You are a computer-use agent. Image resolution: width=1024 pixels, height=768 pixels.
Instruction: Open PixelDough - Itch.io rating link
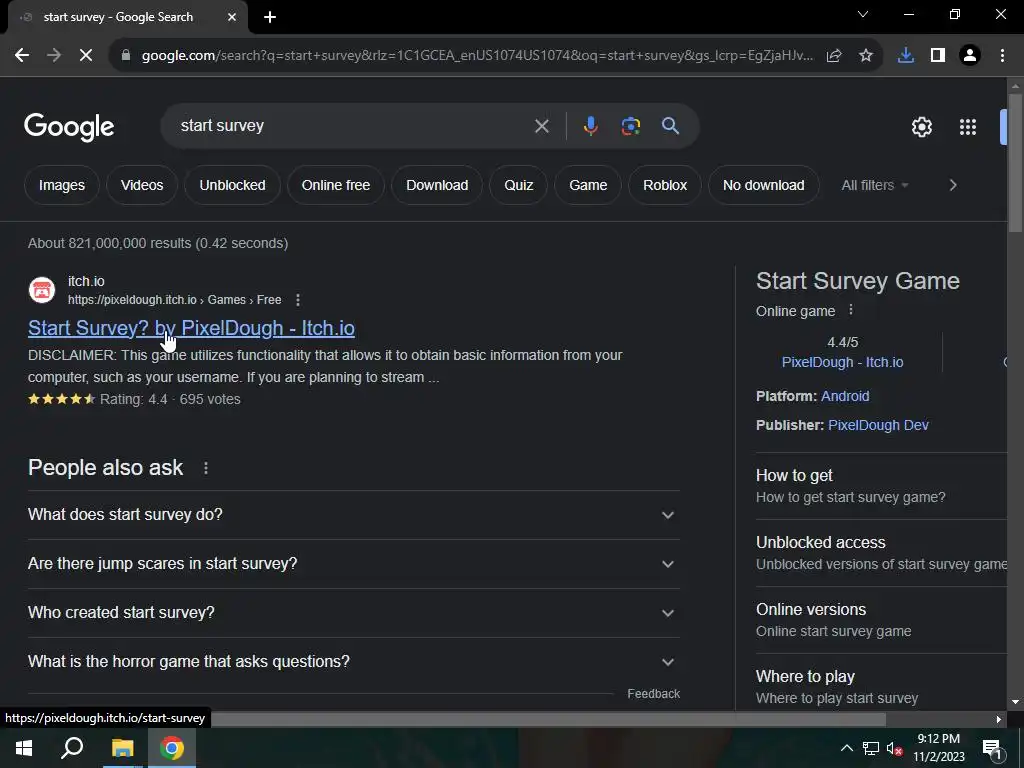tap(842, 362)
